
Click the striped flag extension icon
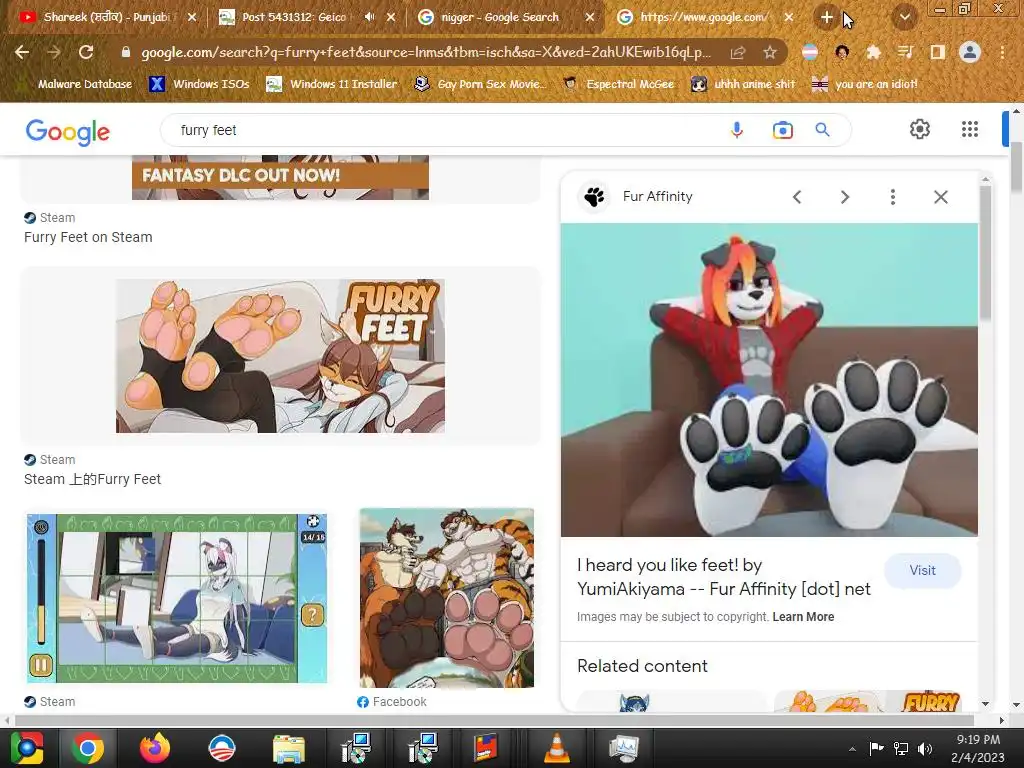coord(810,52)
